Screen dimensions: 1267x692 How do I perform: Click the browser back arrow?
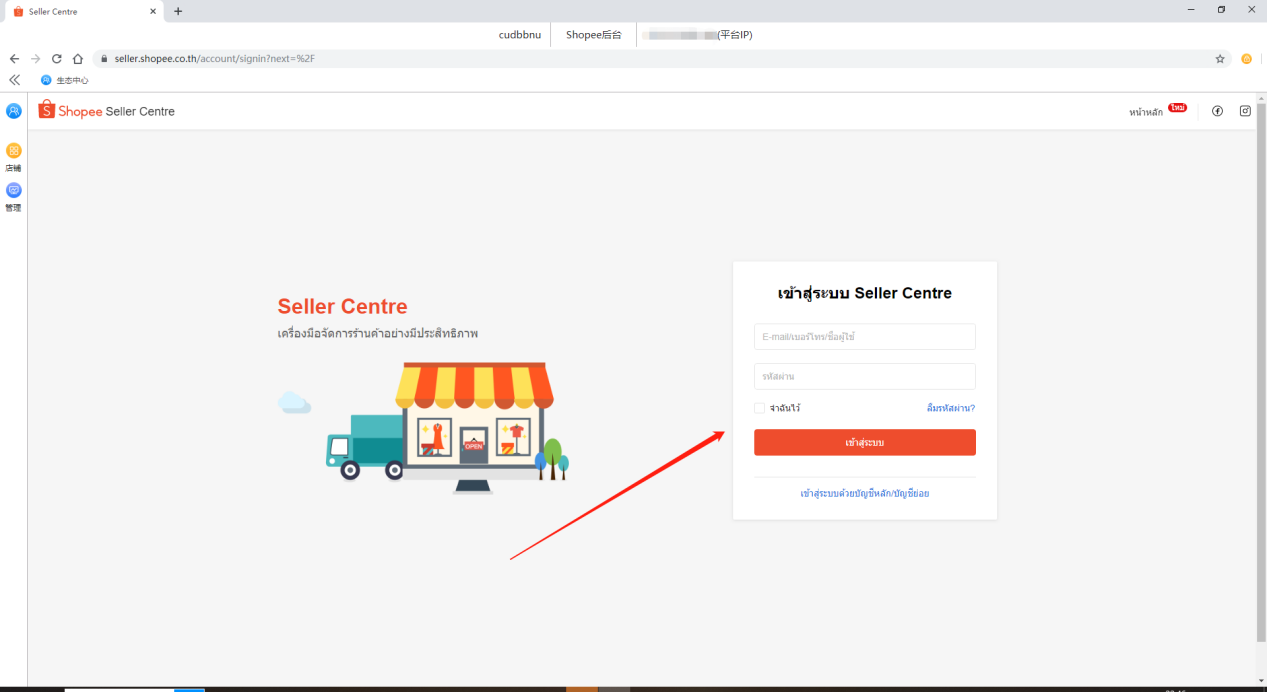coord(14,59)
